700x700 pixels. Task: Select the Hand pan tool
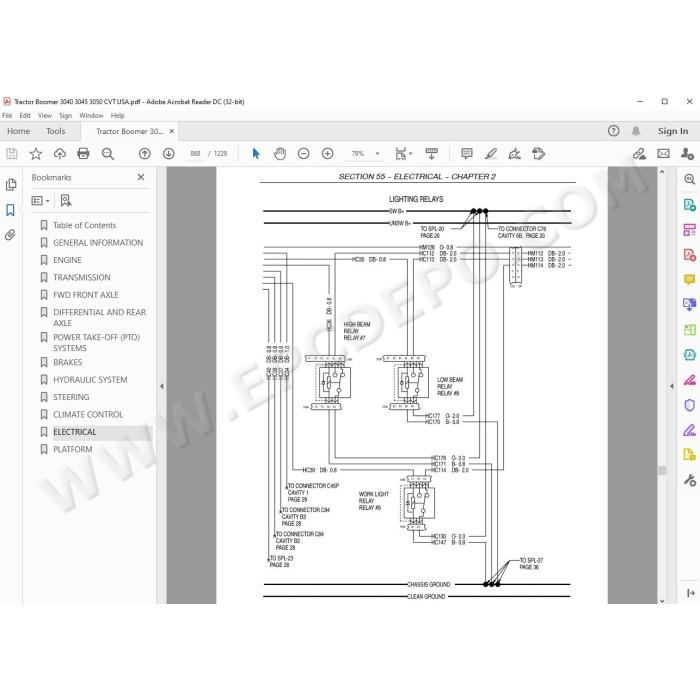coord(279,154)
